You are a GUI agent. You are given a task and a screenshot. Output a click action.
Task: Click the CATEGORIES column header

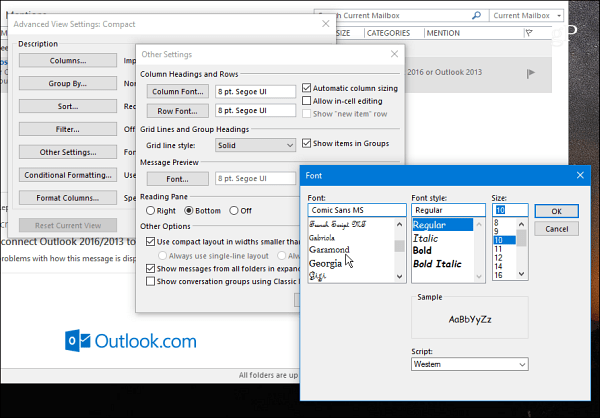click(x=388, y=33)
